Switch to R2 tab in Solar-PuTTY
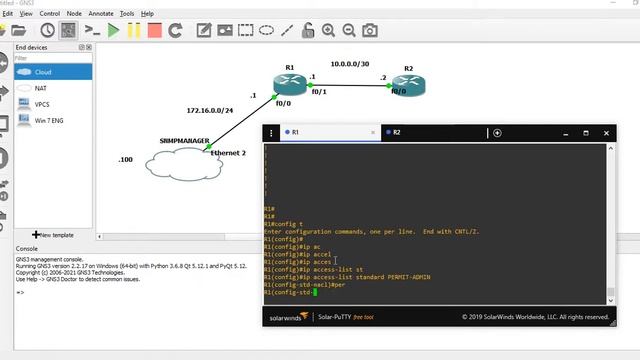This screenshot has width=640, height=360. (x=433, y=132)
